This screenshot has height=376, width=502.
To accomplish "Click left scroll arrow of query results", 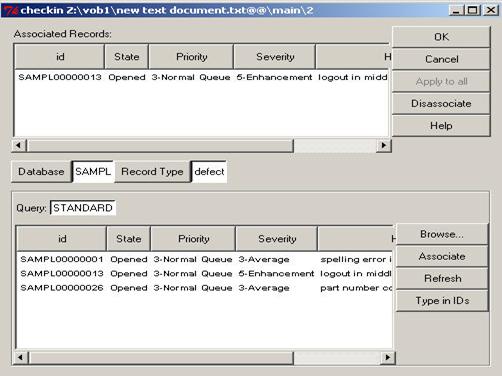I will click(21, 357).
